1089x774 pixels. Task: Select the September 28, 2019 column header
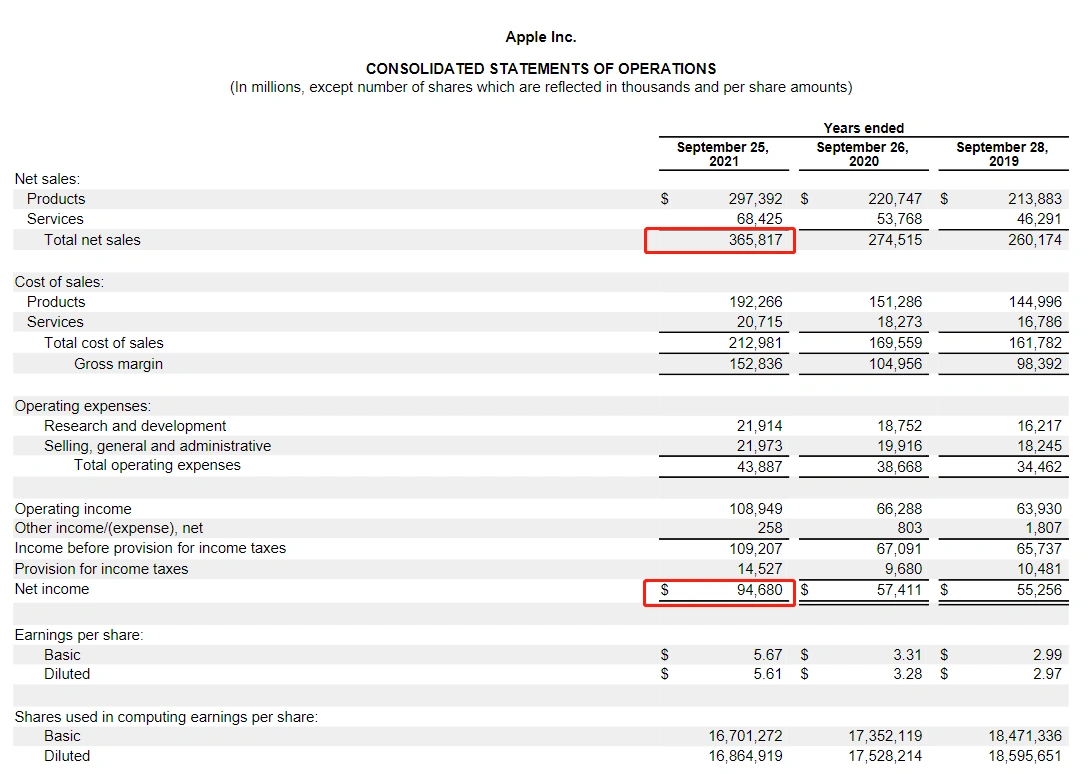click(x=1002, y=154)
